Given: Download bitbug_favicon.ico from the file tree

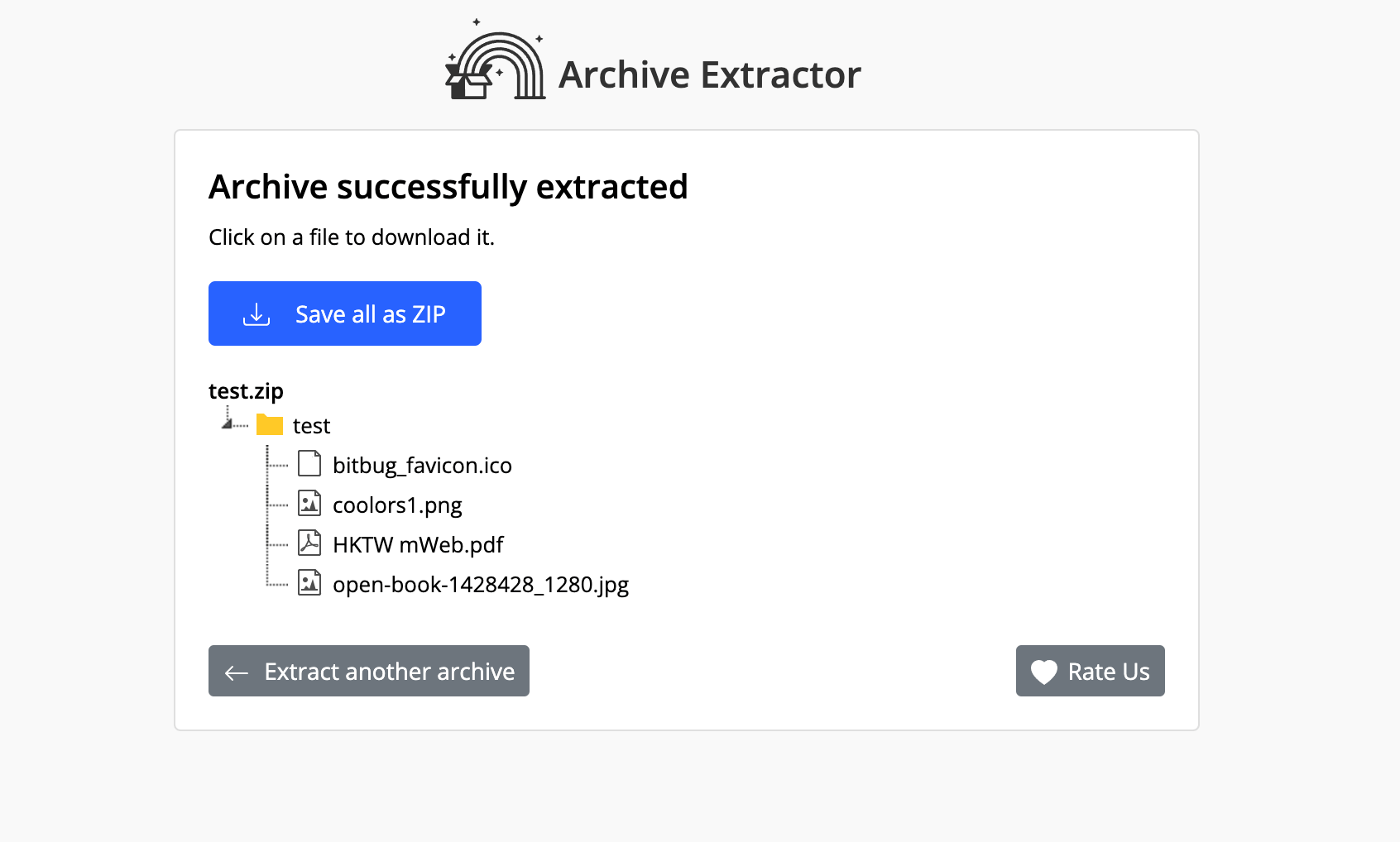Looking at the screenshot, I should click(x=422, y=465).
